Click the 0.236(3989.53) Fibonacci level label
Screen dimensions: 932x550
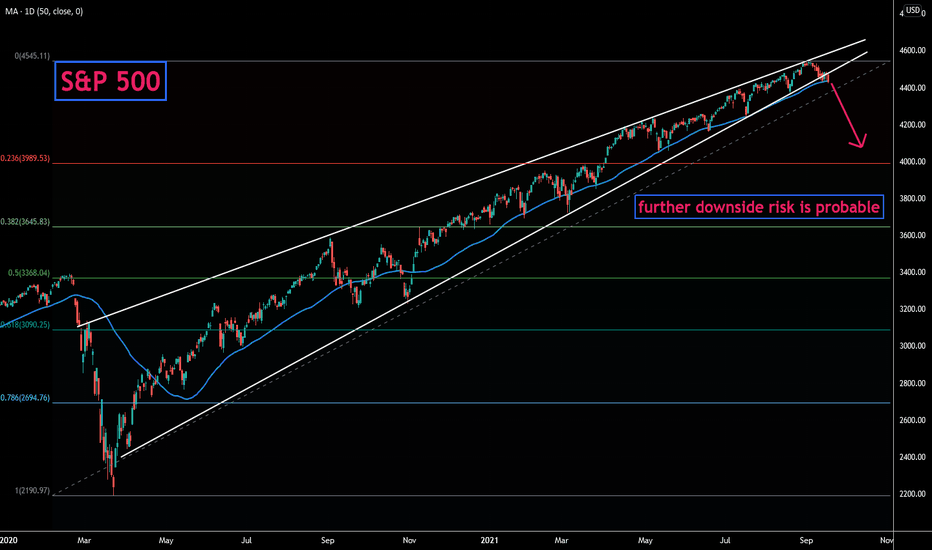(x=25, y=159)
